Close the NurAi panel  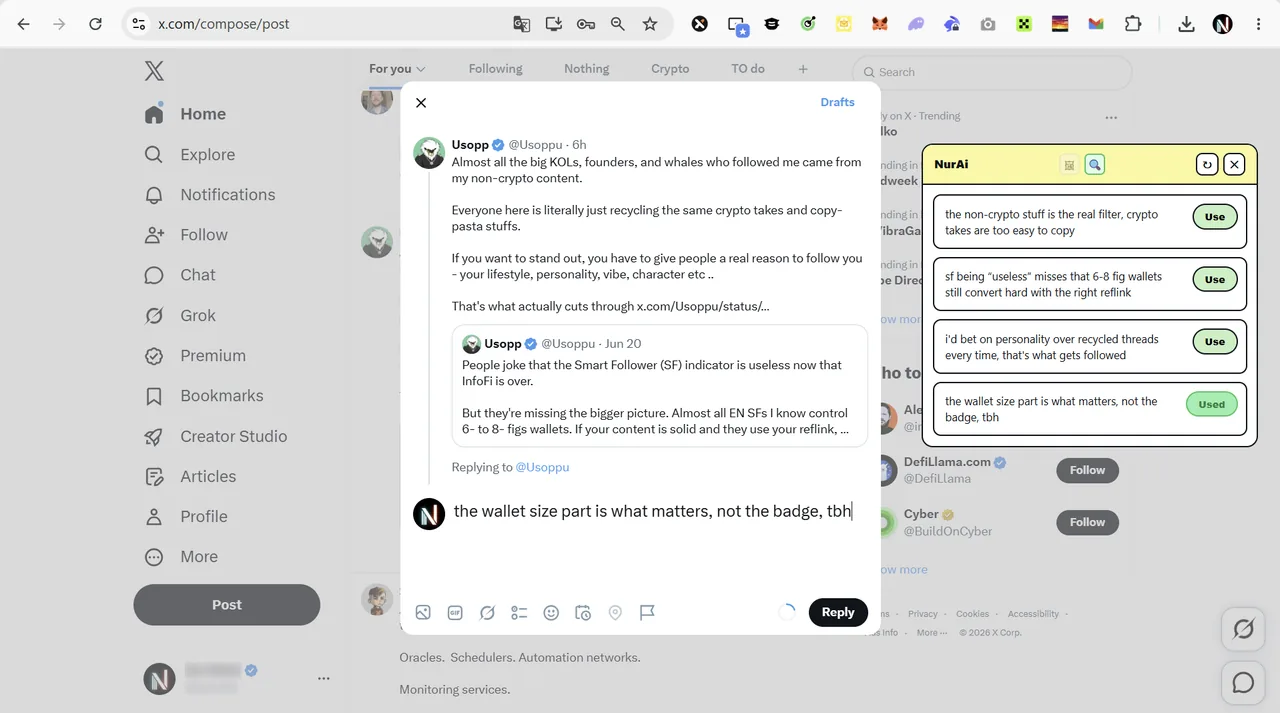point(1235,165)
